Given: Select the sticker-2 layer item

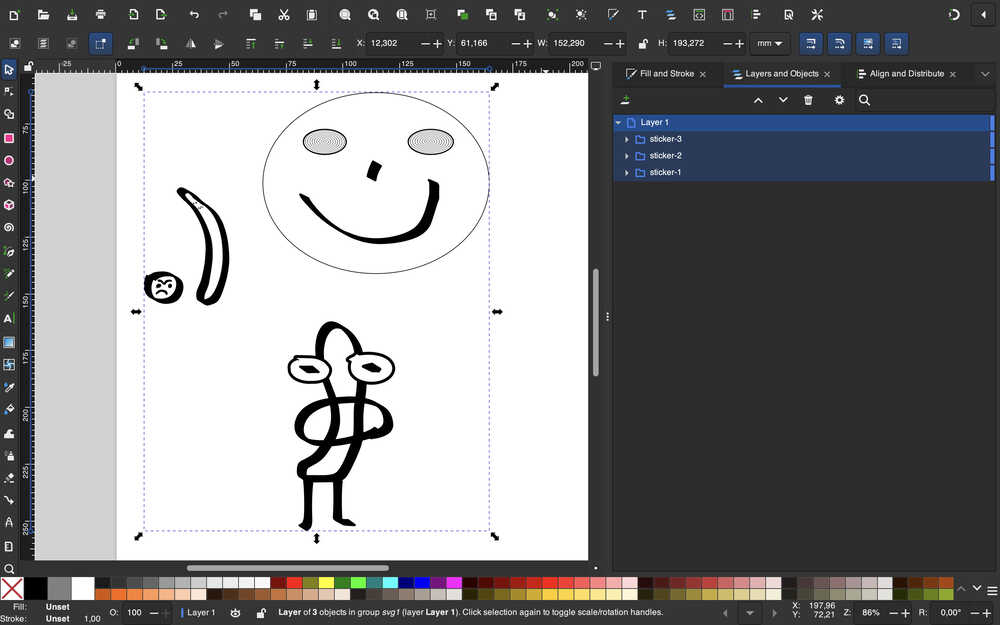Looking at the screenshot, I should coord(665,156).
